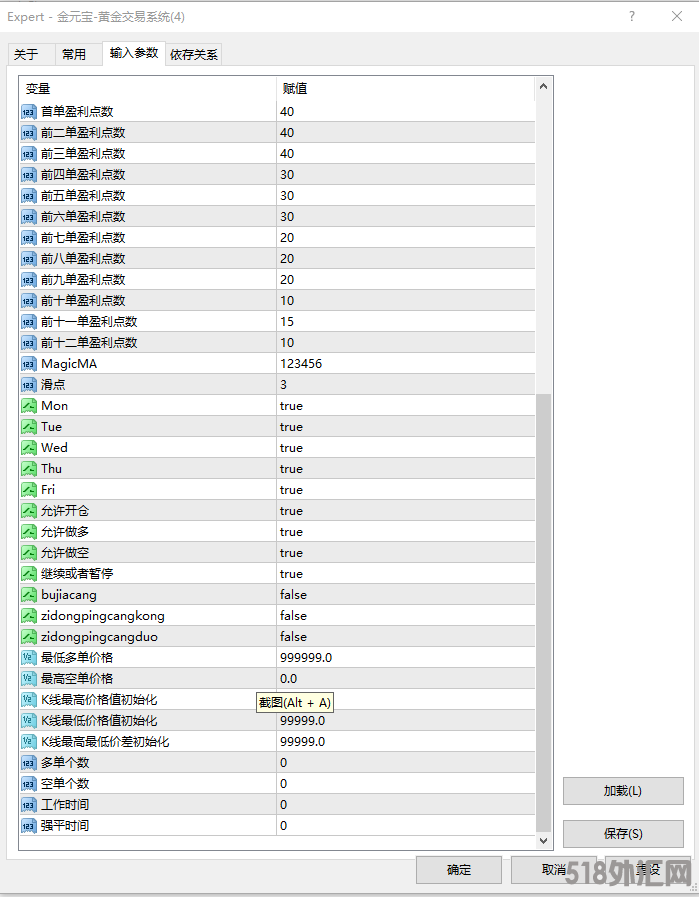
Task: Select the value 15 for 前十一单盈利点数
Action: [x=287, y=322]
